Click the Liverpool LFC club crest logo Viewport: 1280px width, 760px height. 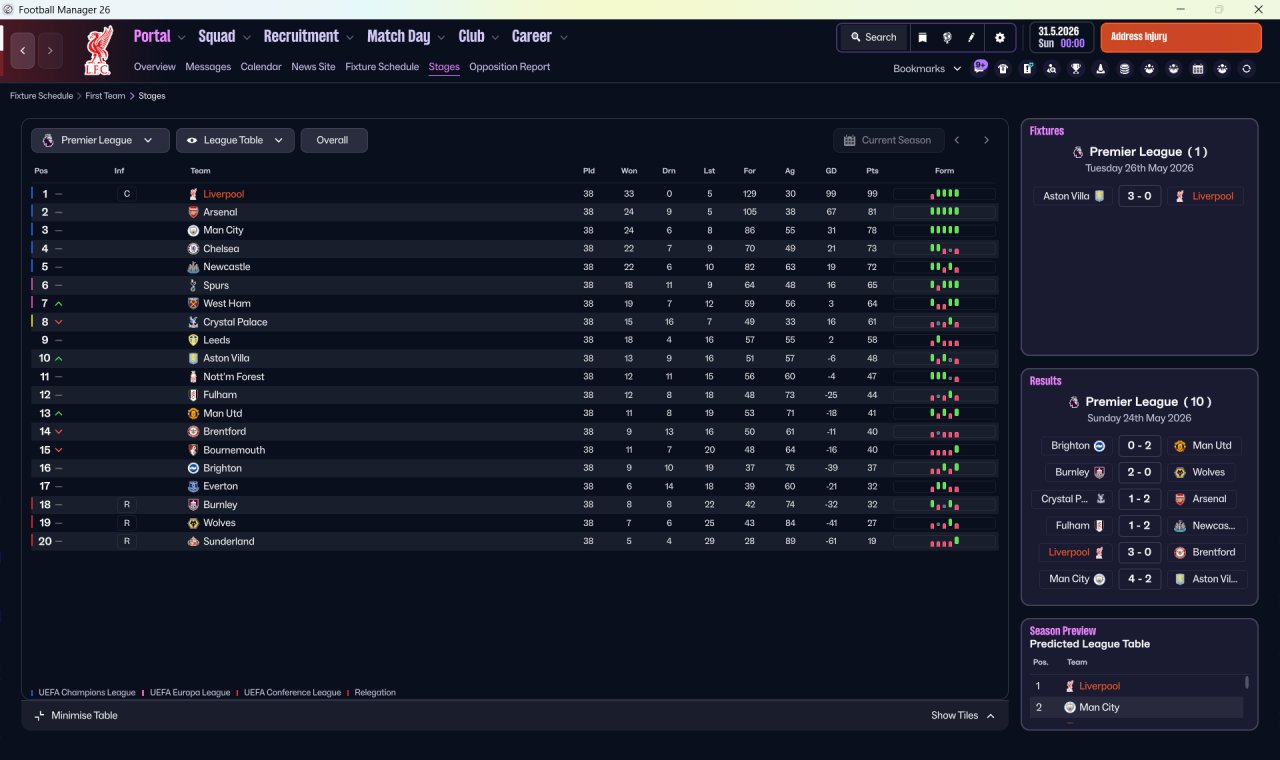98,51
